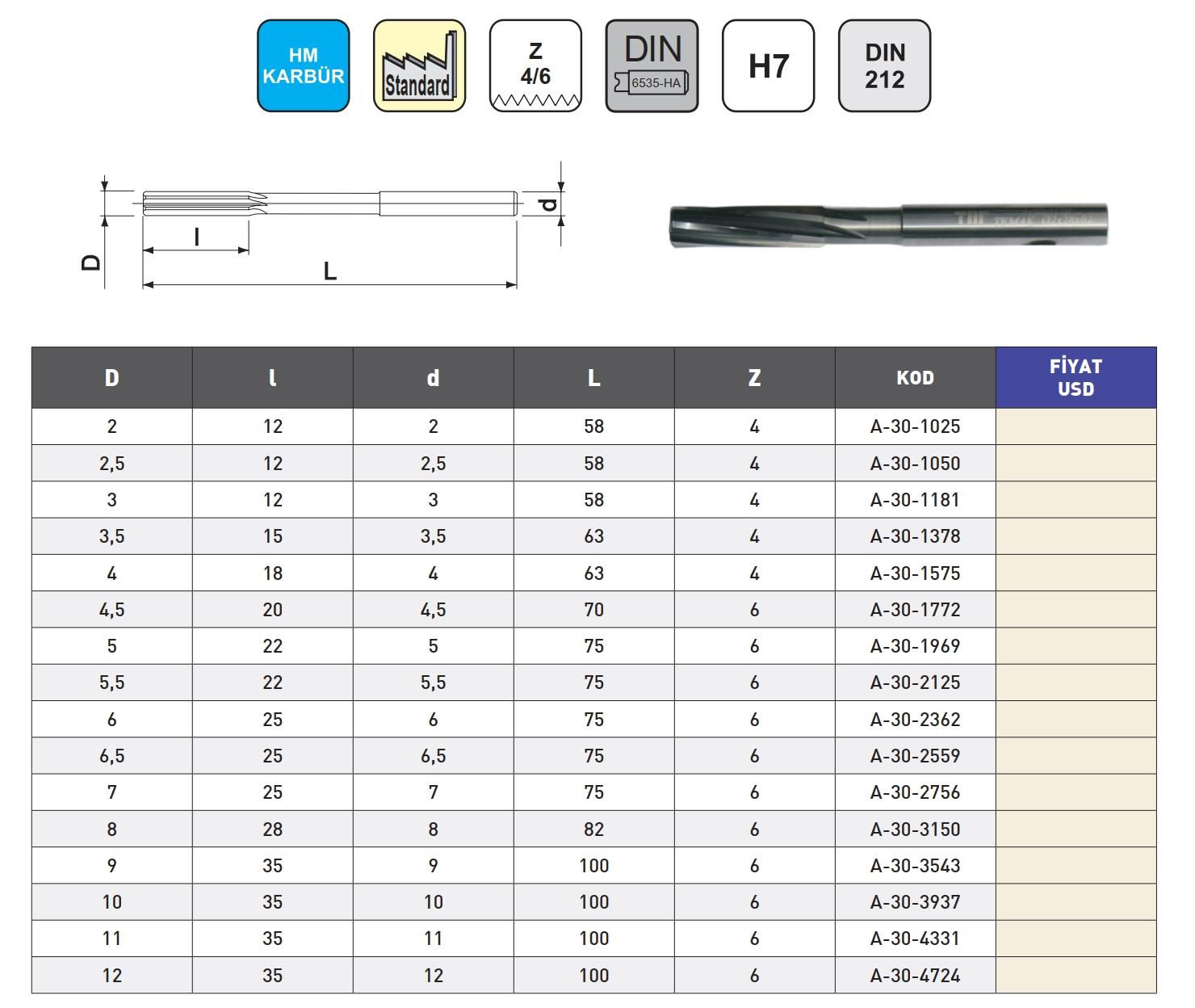Click the L value 82 cell

pos(593,829)
